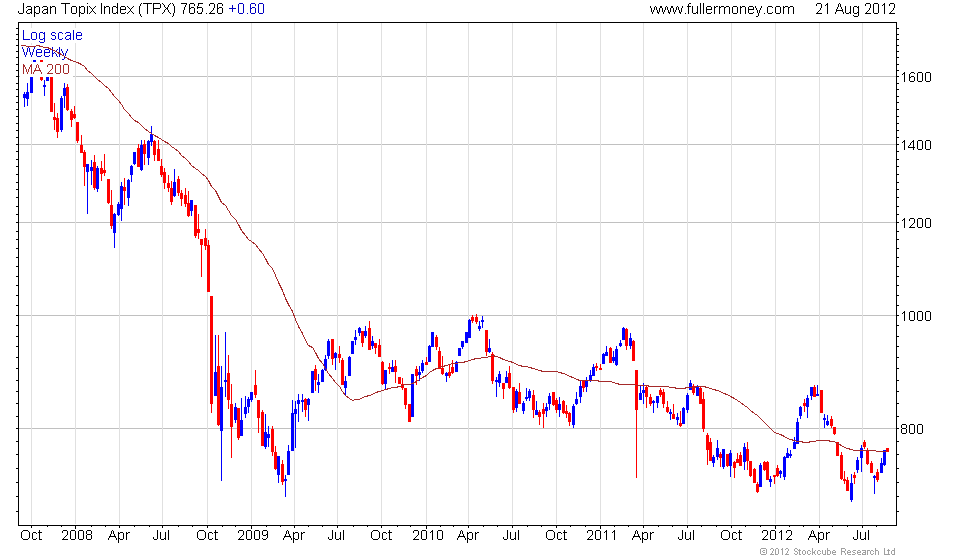
Task: Click the 'Log scale' label
Action: click(x=52, y=36)
